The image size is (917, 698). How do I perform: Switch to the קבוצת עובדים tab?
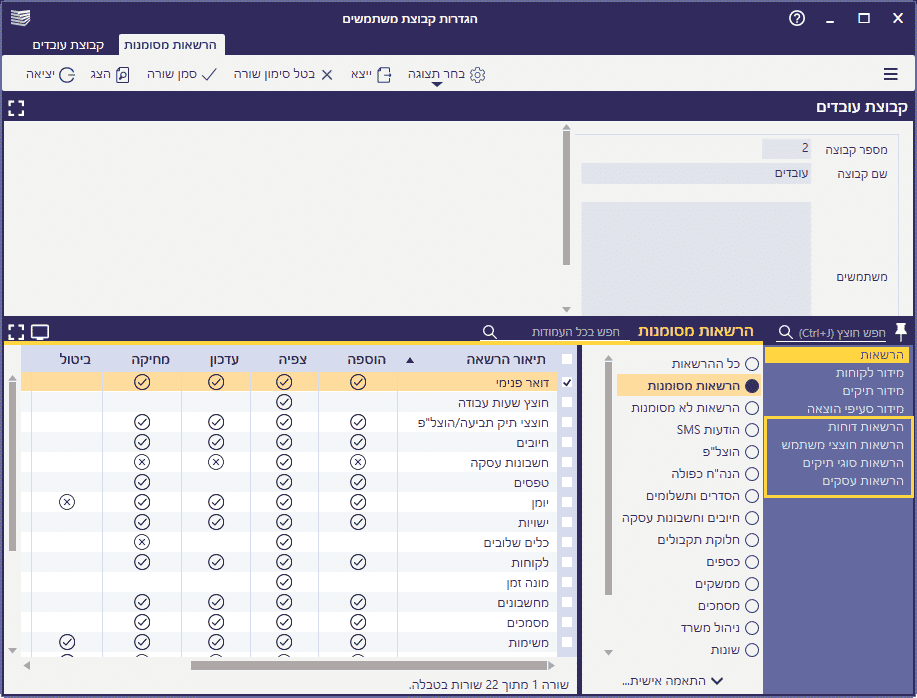point(68,45)
